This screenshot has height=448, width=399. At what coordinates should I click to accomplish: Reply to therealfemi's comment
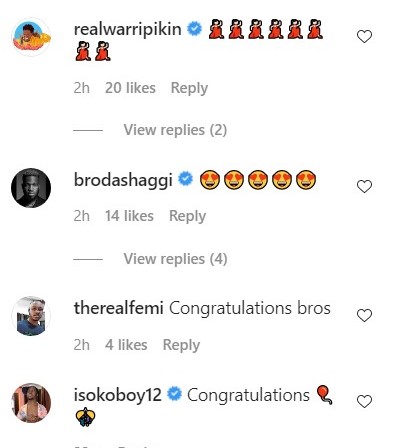pyautogui.click(x=181, y=345)
